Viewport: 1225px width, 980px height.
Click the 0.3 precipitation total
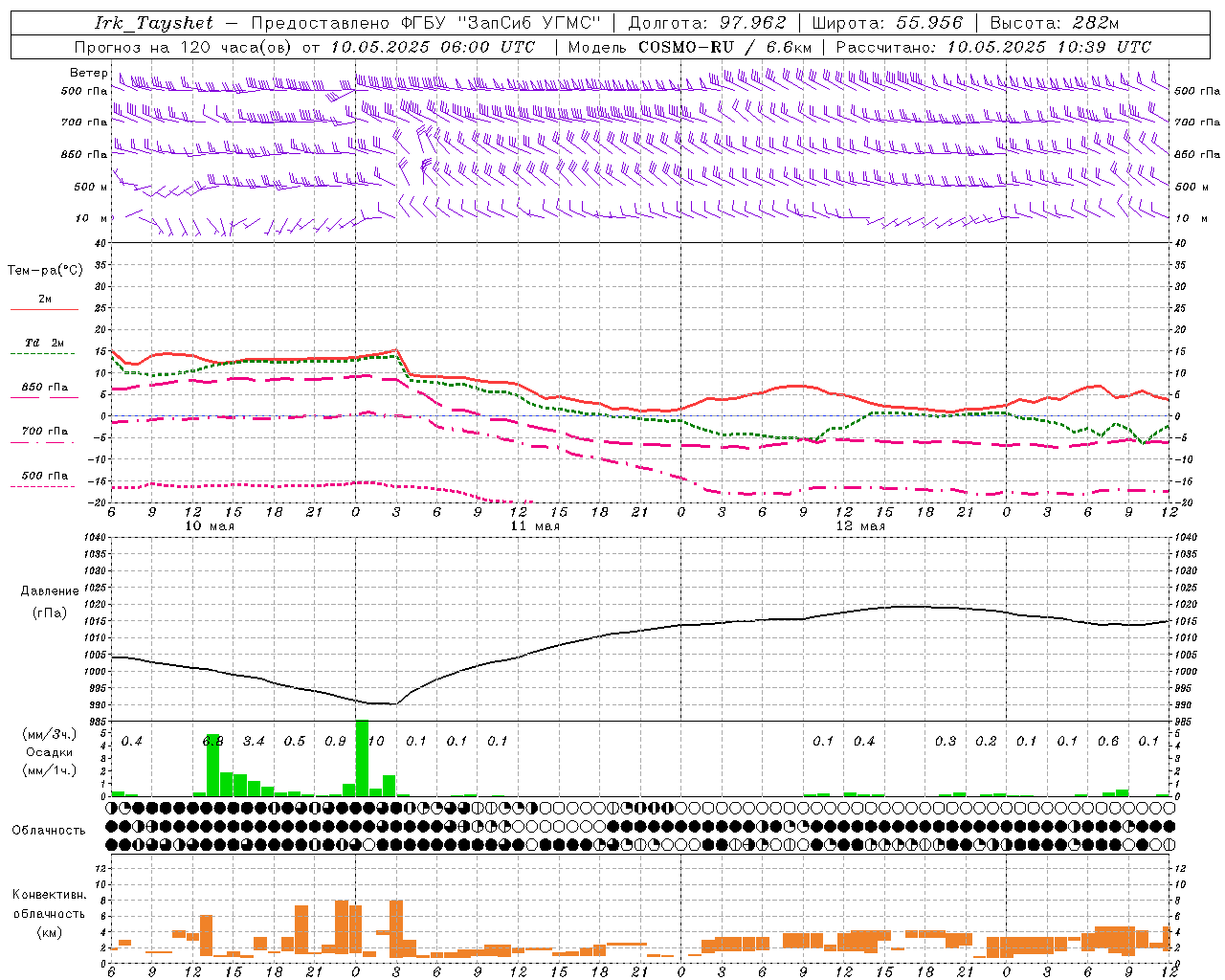pos(946,741)
